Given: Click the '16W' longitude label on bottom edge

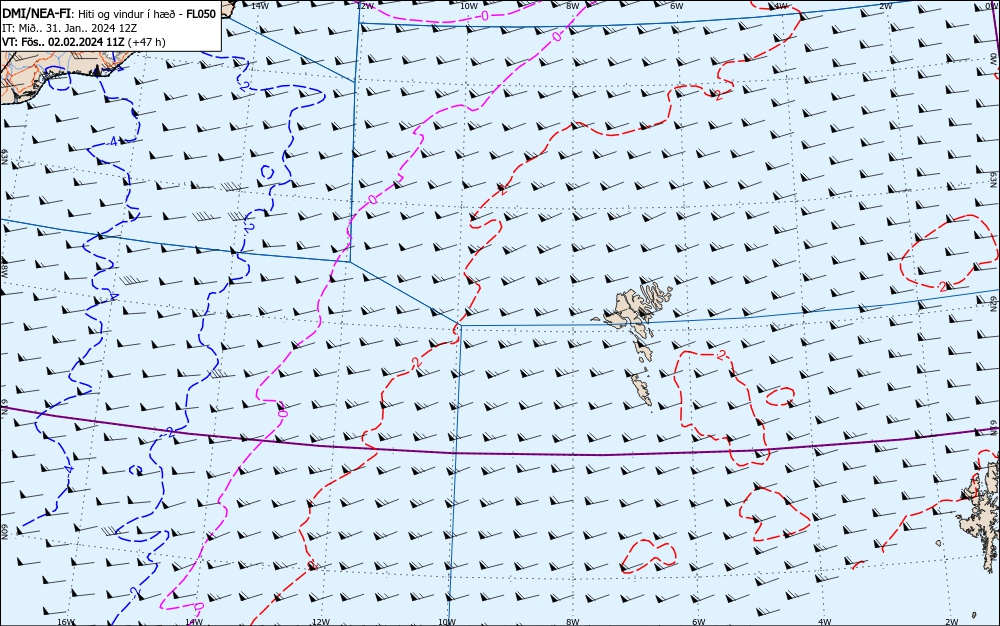Looking at the screenshot, I should click(x=66, y=622).
